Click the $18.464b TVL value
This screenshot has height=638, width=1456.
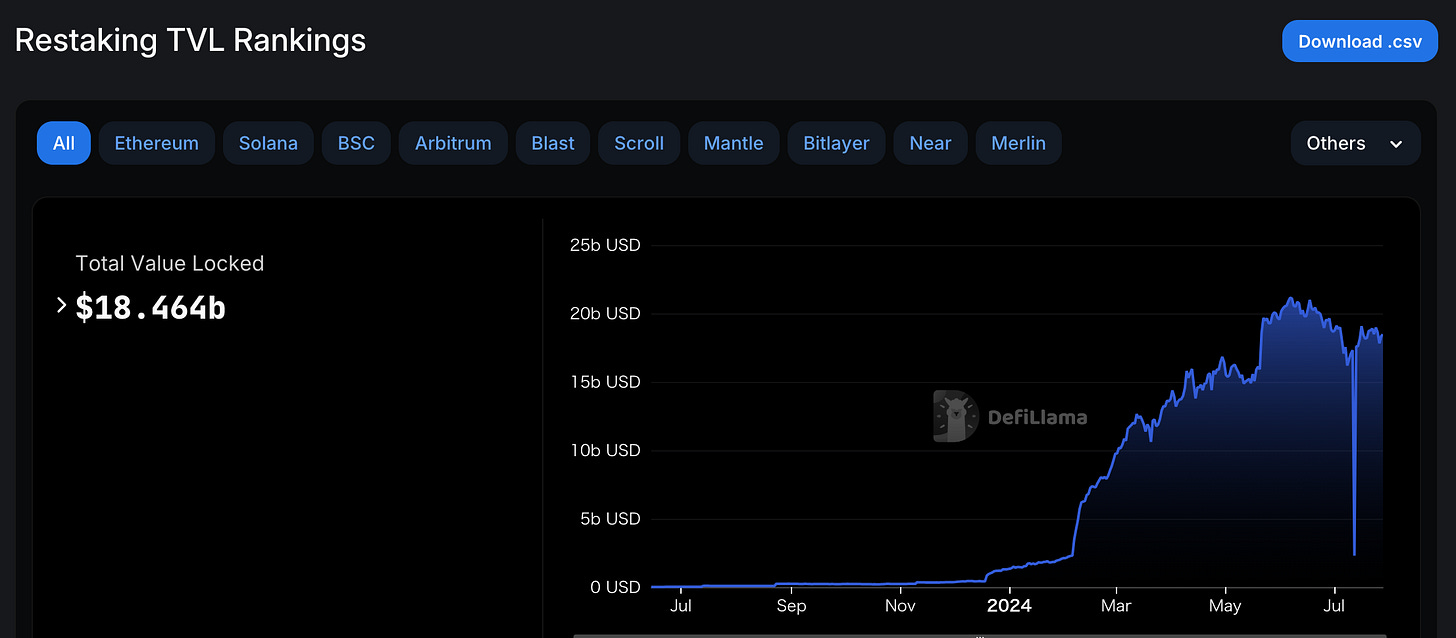click(151, 308)
